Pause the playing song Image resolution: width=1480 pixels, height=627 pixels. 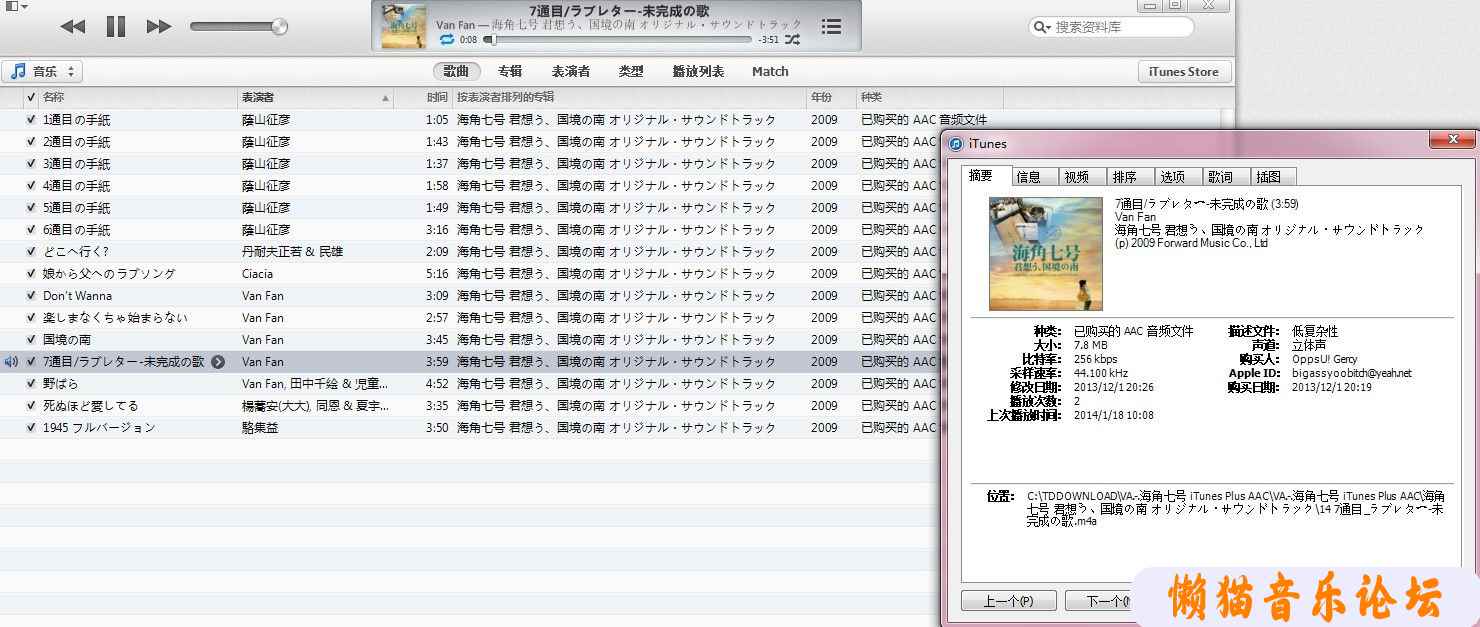(116, 27)
